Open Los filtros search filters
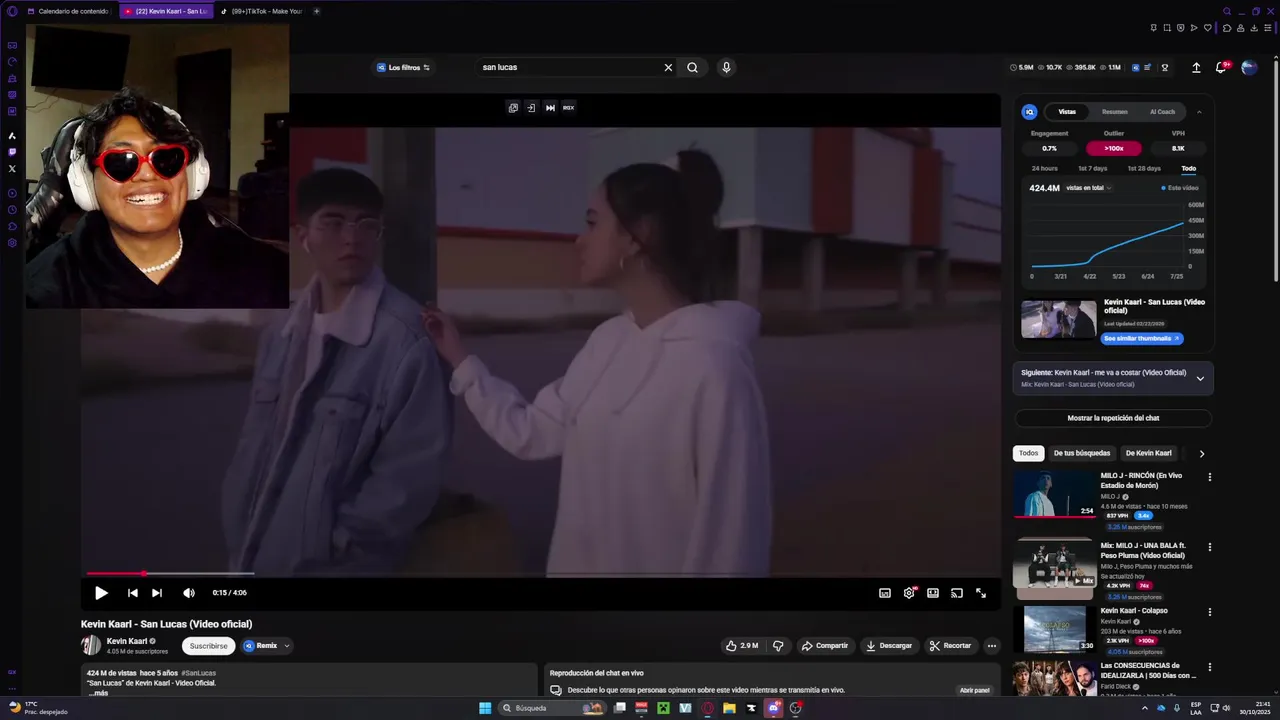 (x=403, y=67)
